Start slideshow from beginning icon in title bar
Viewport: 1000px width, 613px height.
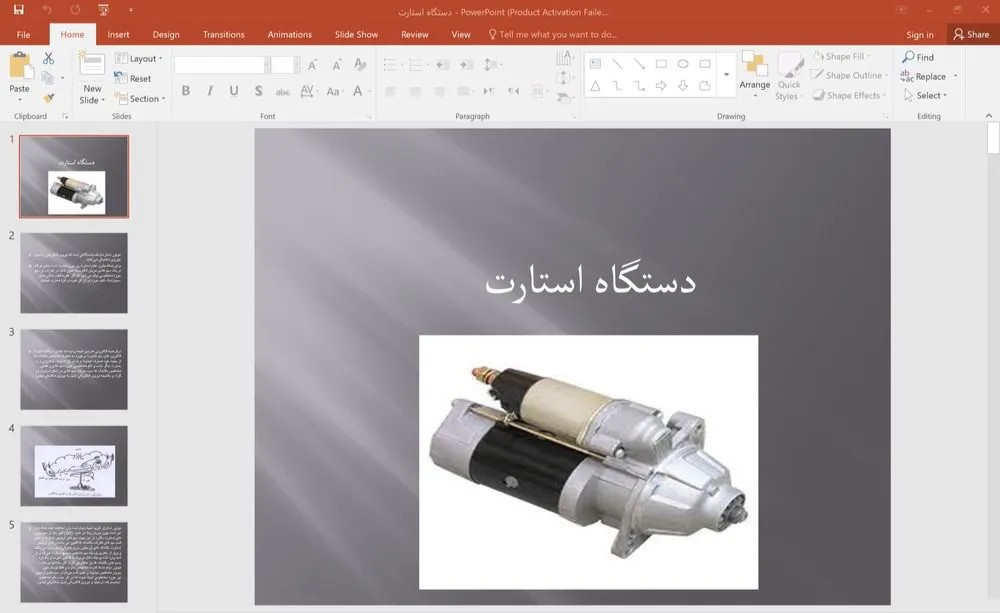coord(104,10)
